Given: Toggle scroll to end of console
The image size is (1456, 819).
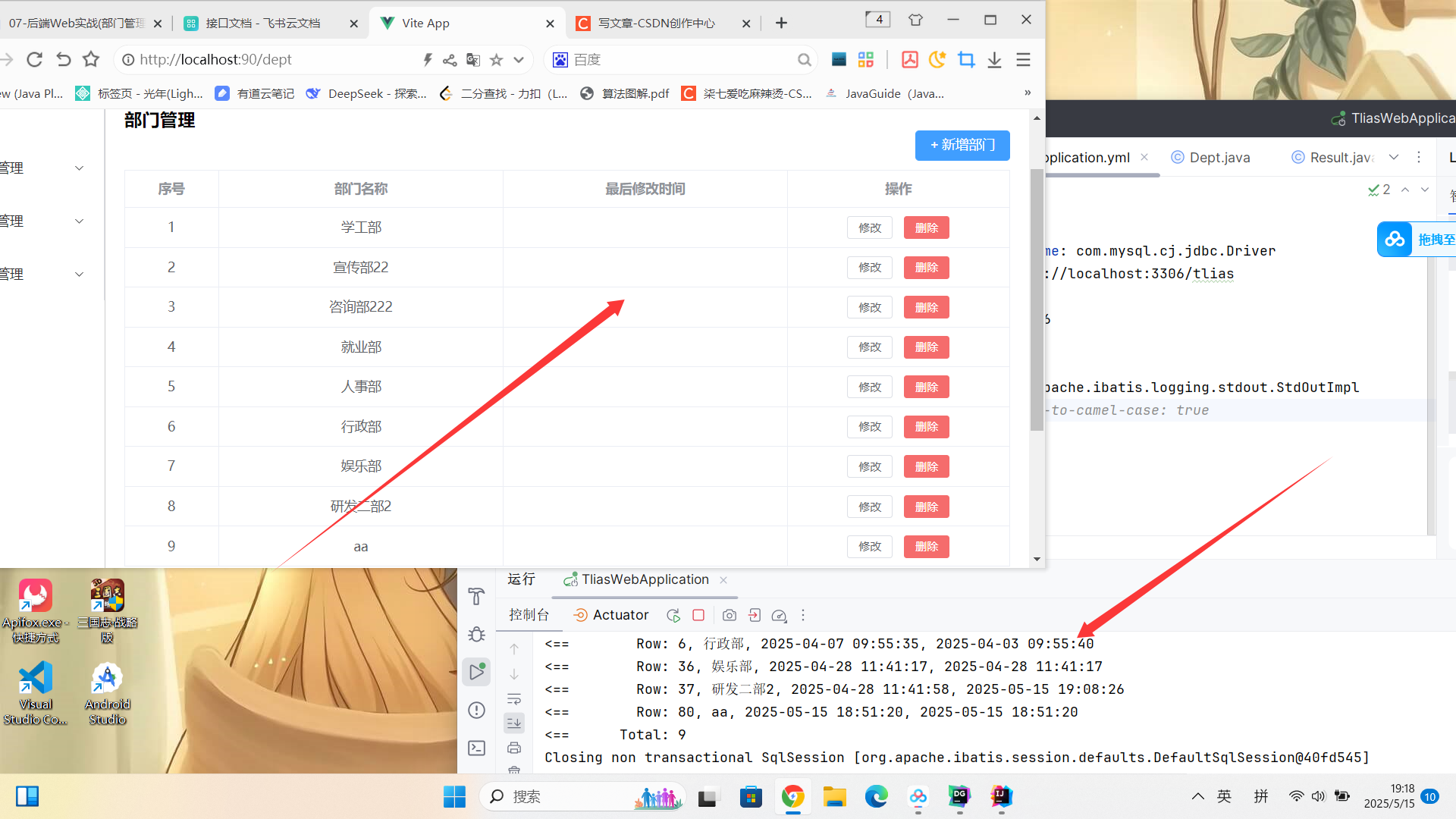Looking at the screenshot, I should pos(514,723).
